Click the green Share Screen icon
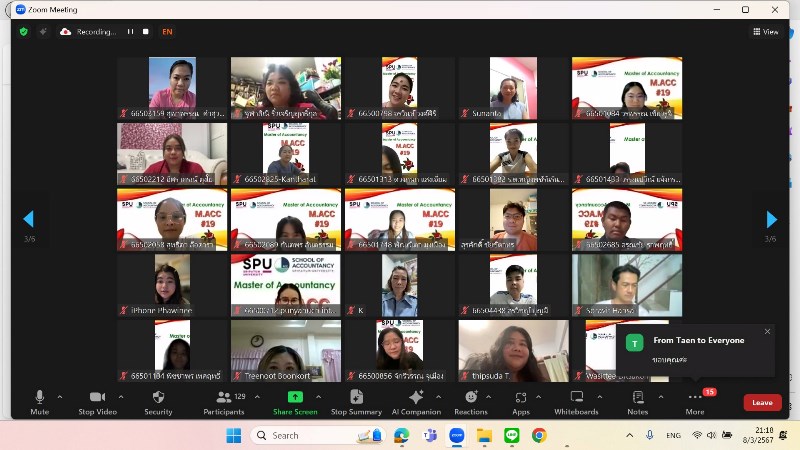800x450 pixels. coord(295,397)
